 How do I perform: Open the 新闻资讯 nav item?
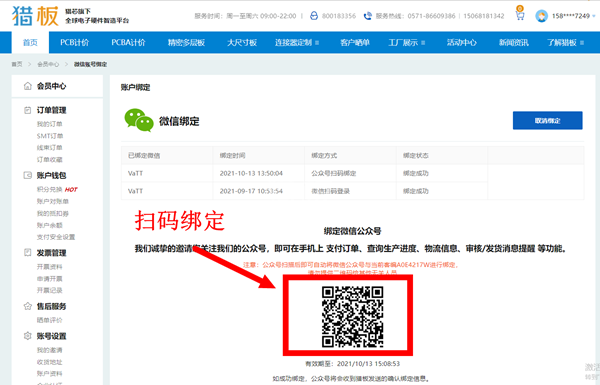tap(514, 42)
